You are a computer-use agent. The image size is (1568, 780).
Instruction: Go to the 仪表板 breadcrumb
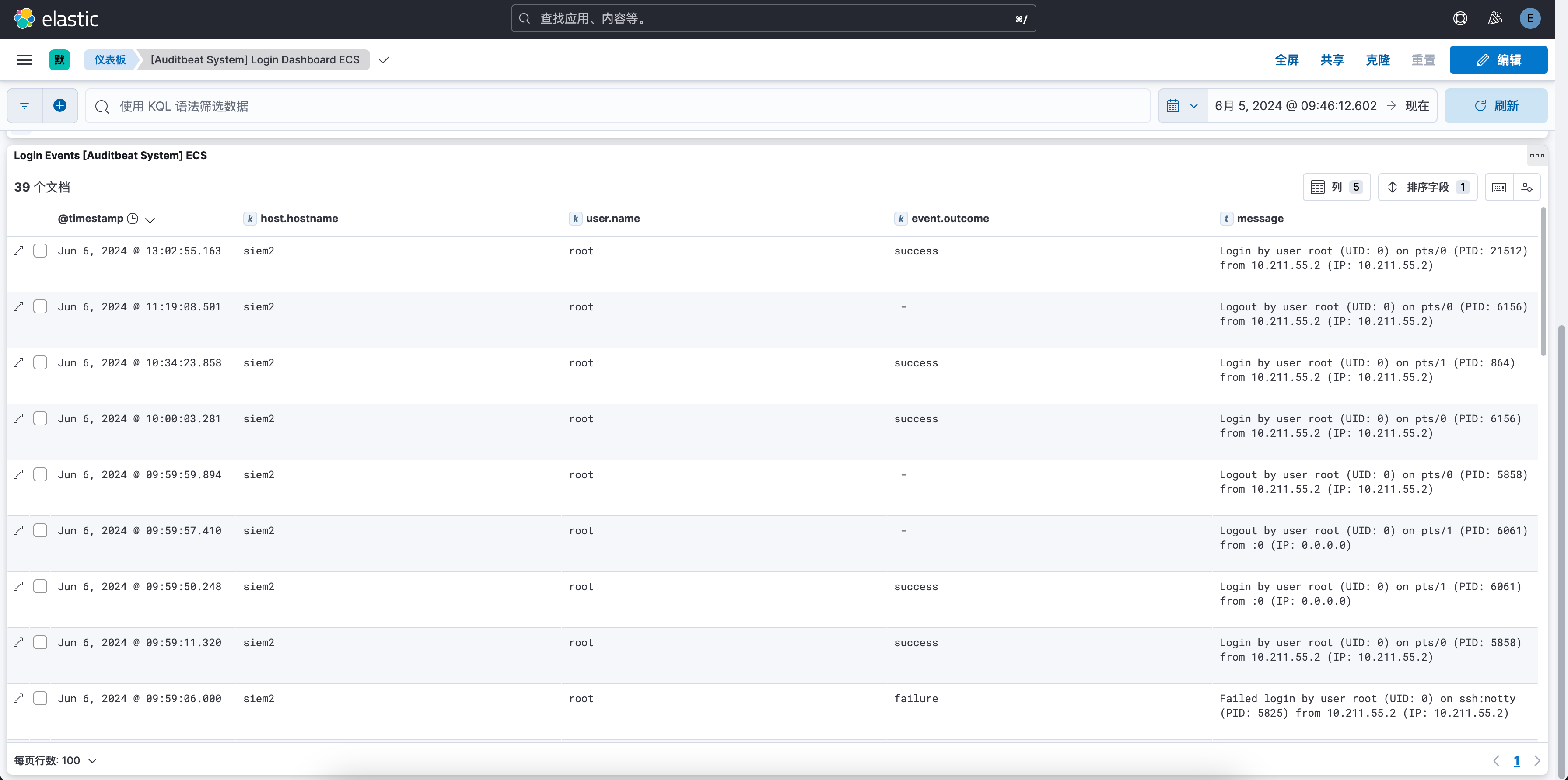coord(110,59)
